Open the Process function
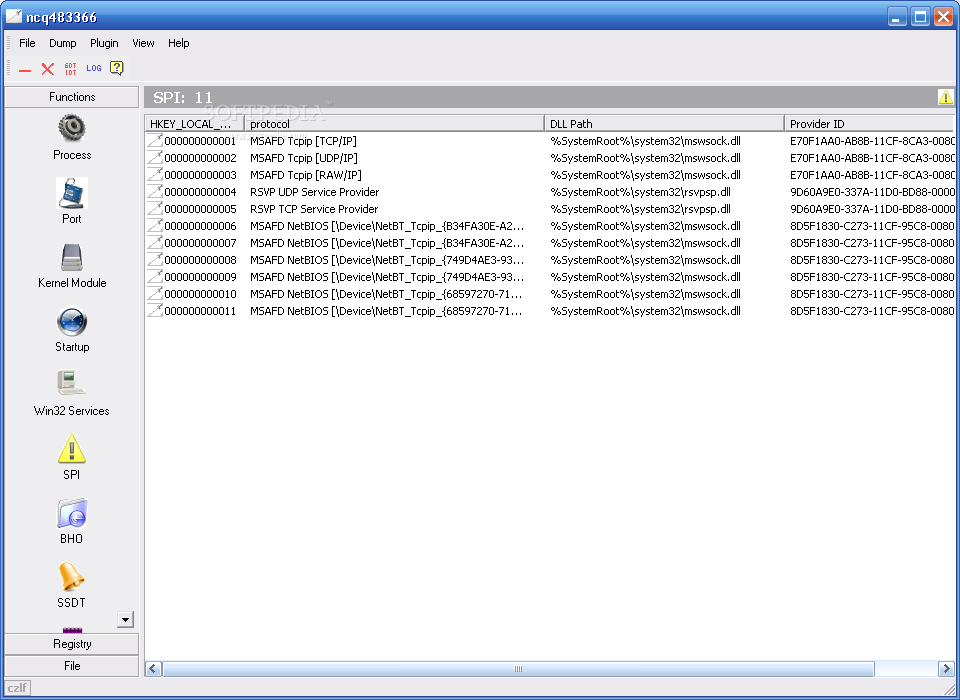The height and width of the screenshot is (700, 960). click(72, 138)
